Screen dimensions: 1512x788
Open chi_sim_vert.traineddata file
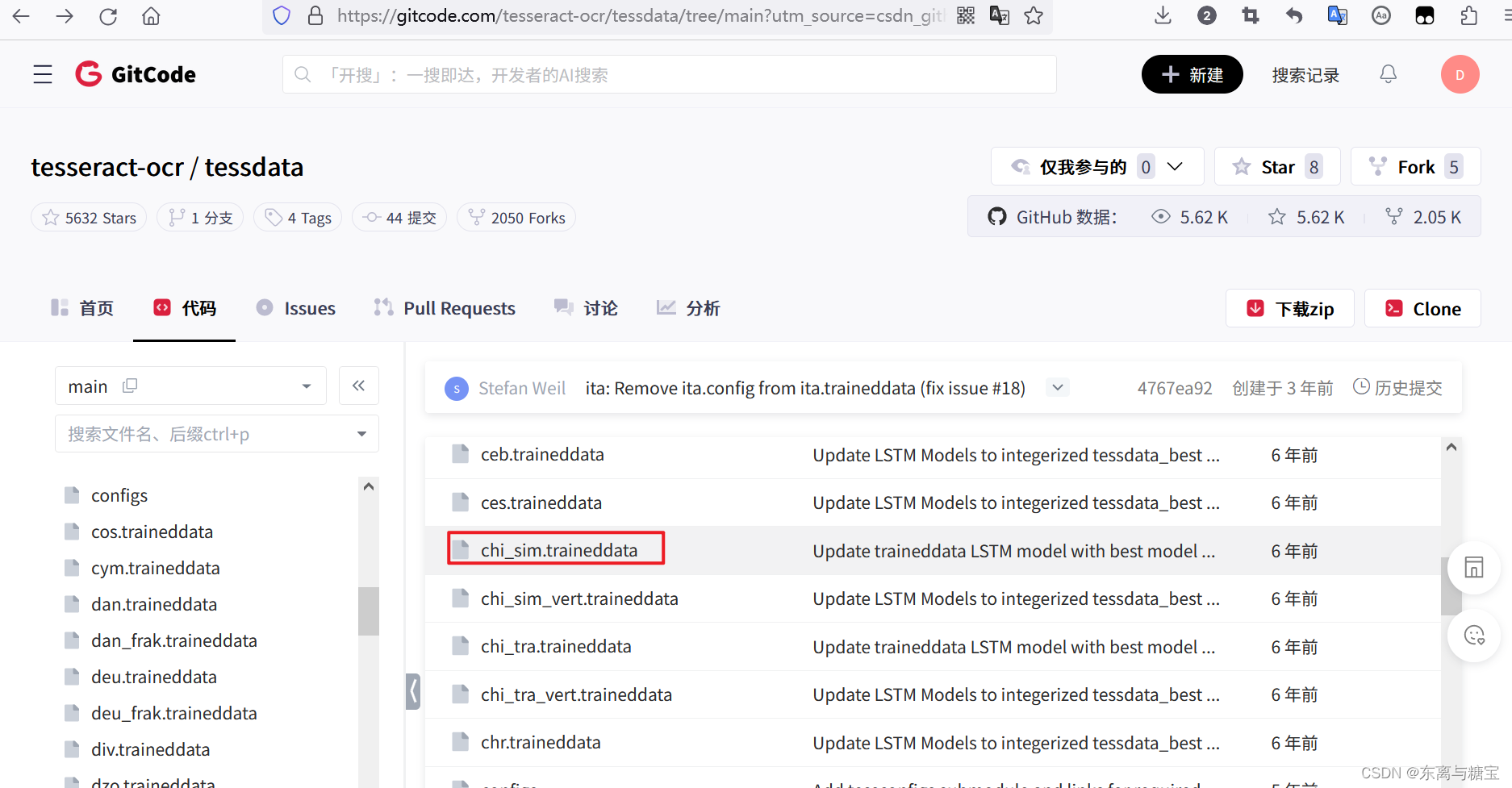click(579, 598)
